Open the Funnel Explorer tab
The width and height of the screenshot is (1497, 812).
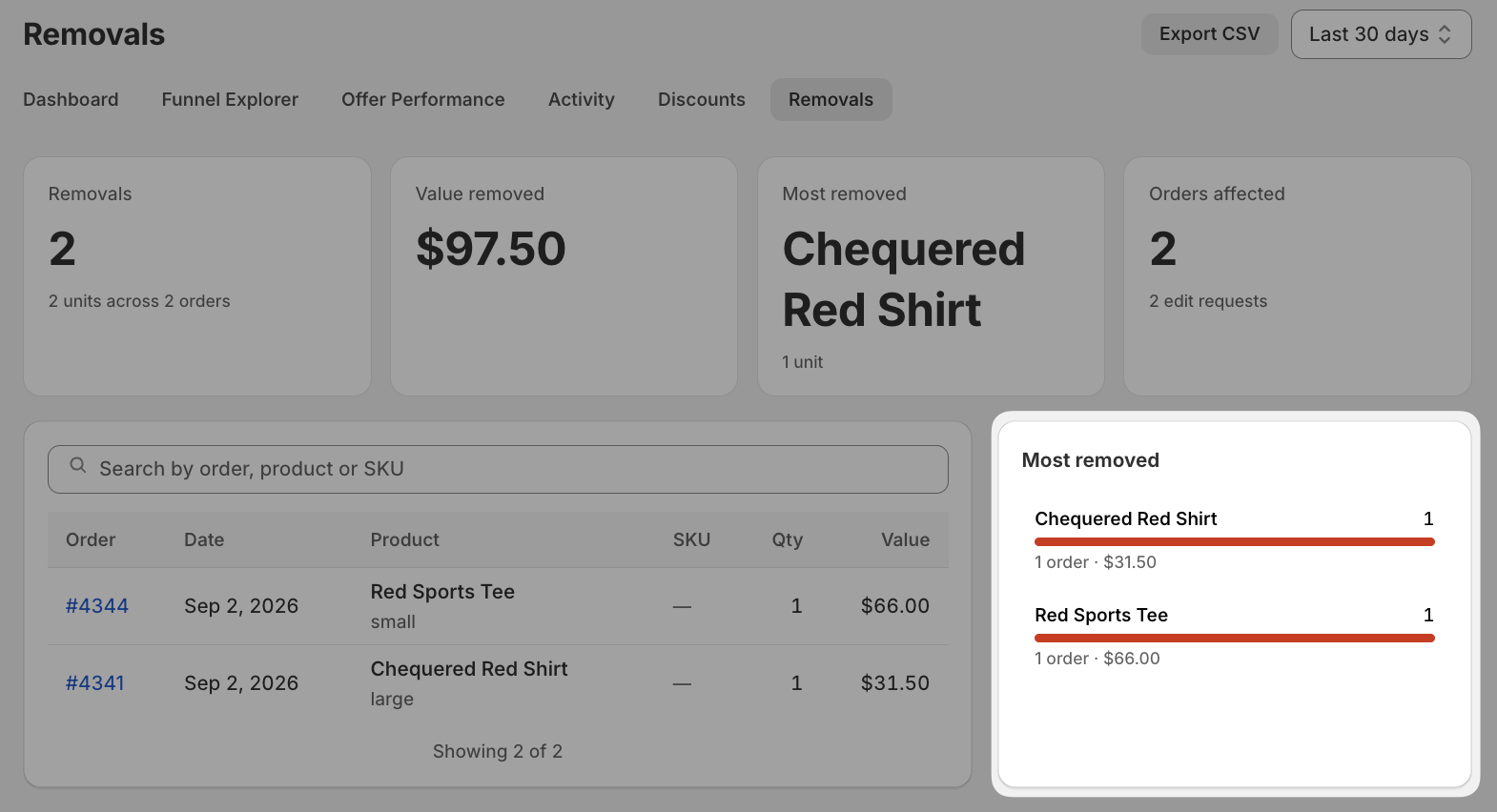tap(230, 99)
